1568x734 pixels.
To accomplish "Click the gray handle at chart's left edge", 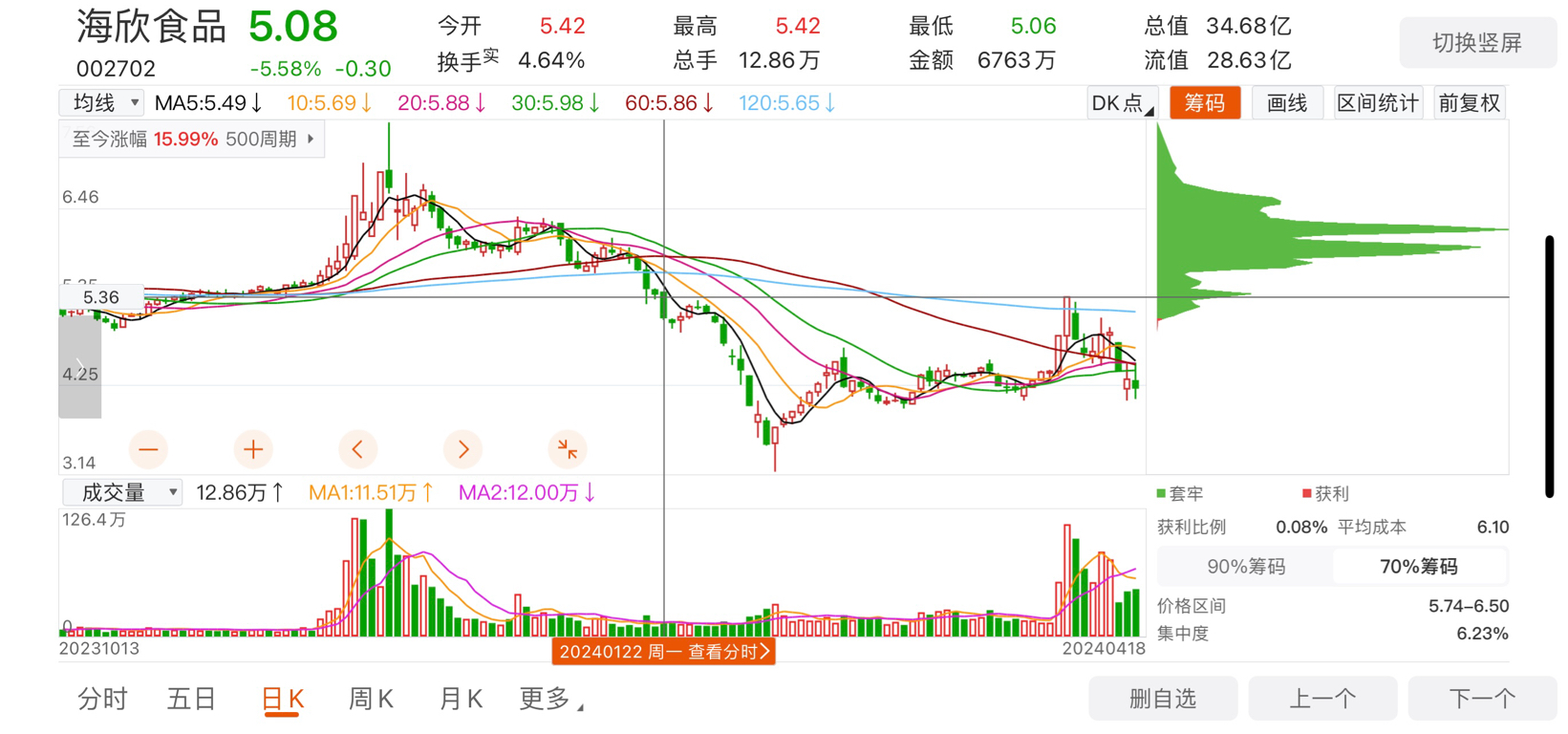I will 80,366.
